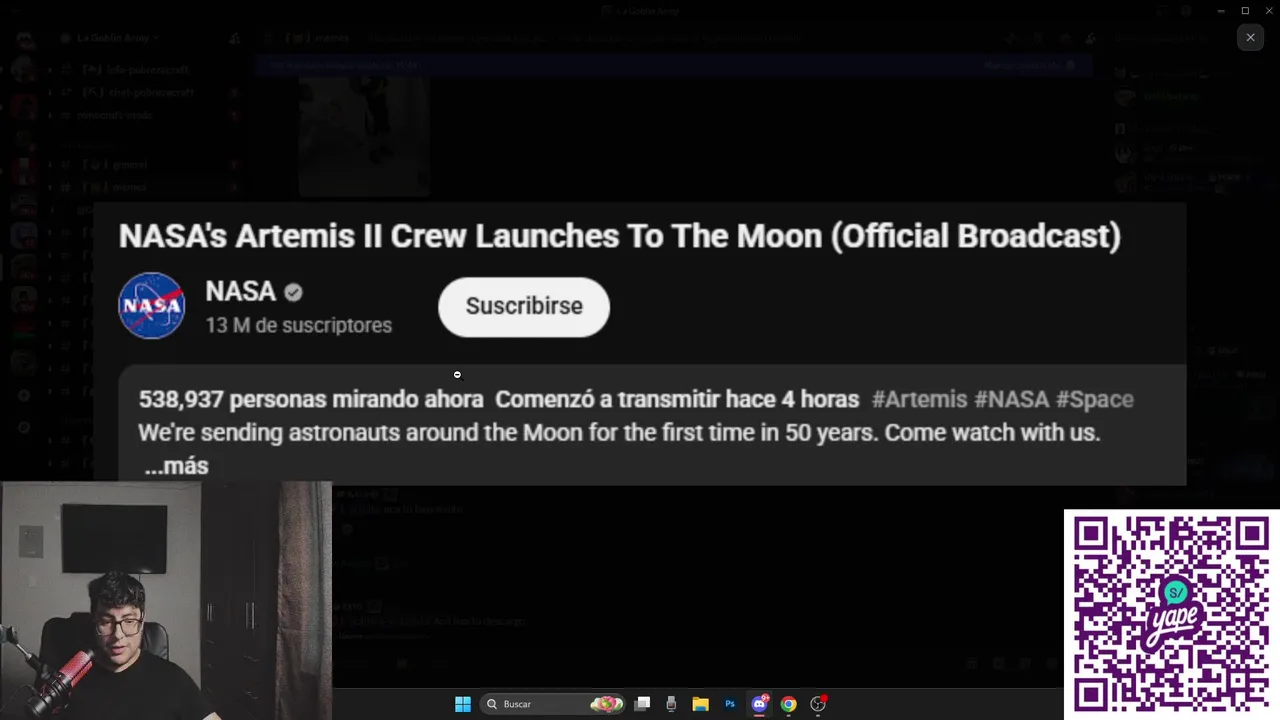Click '13 M de suscriptores' text
The width and height of the screenshot is (1280, 720).
(298, 325)
